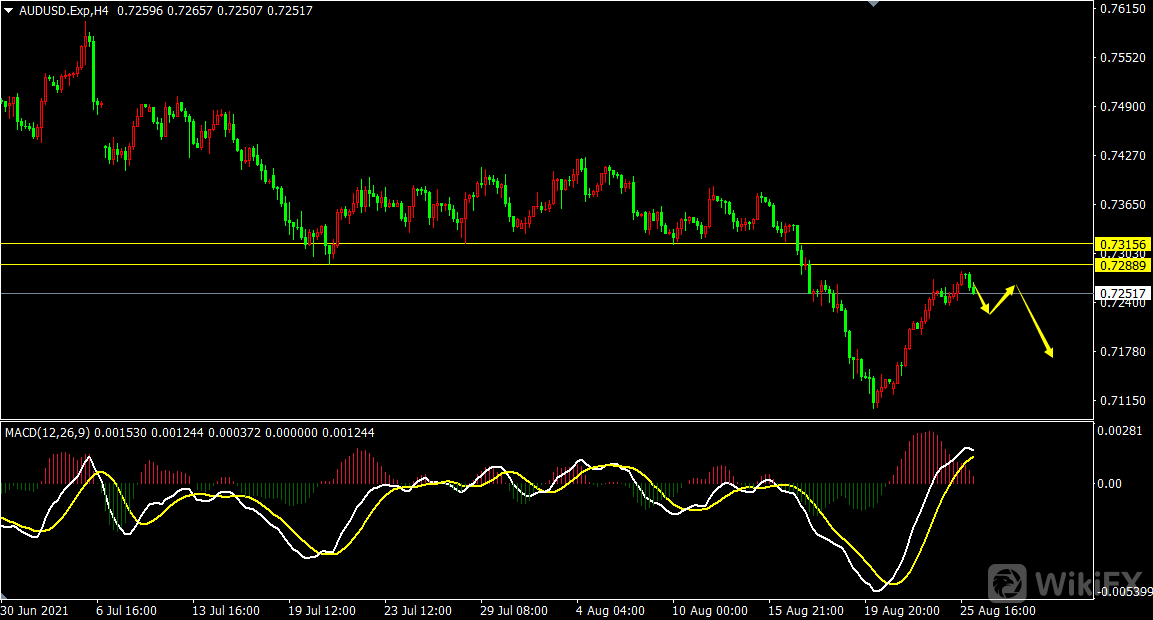The height and width of the screenshot is (620, 1153).
Task: Click the upward yellow arrow drawing
Action: 1002,299
